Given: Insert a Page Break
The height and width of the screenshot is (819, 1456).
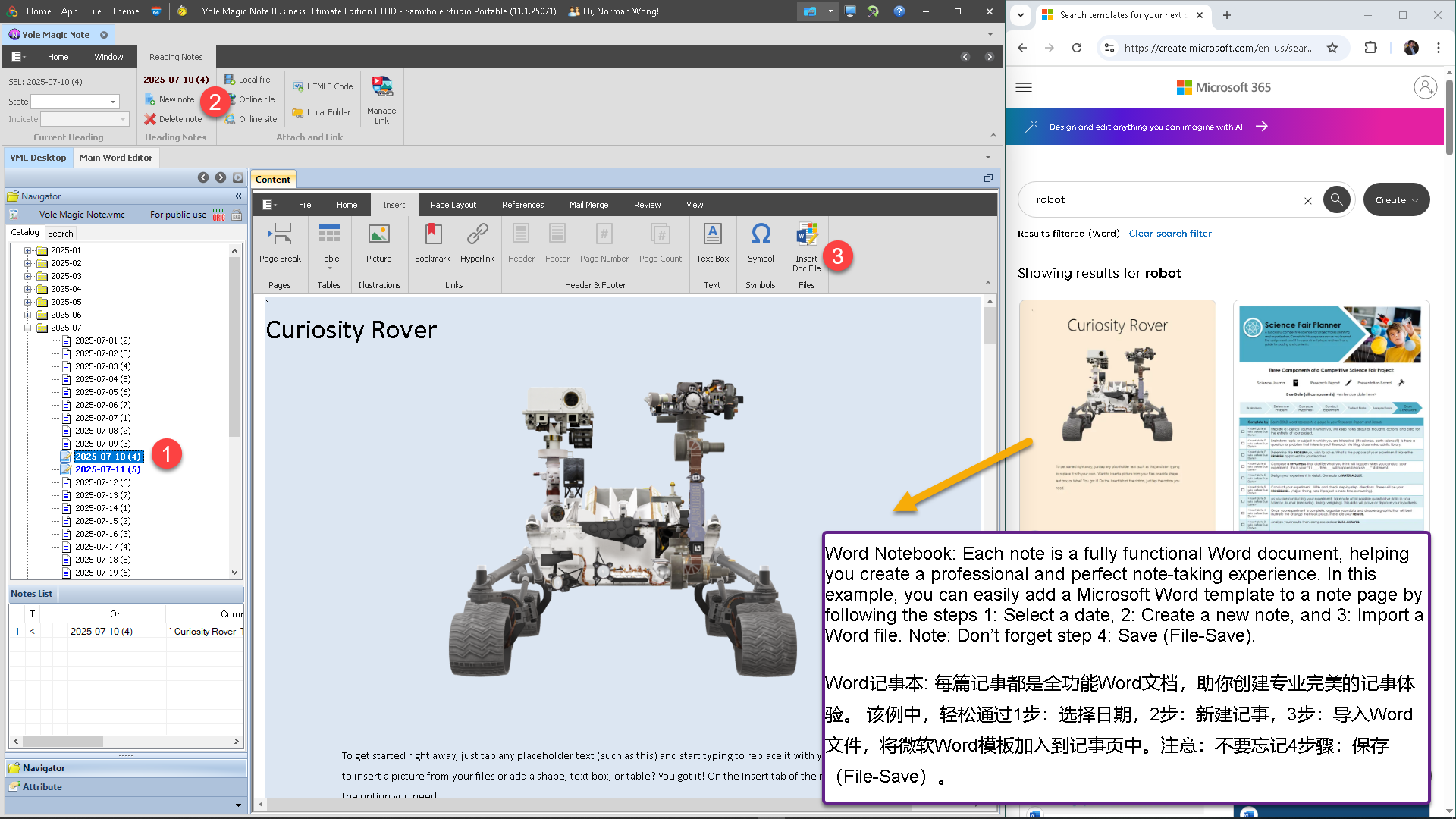Looking at the screenshot, I should [x=280, y=243].
